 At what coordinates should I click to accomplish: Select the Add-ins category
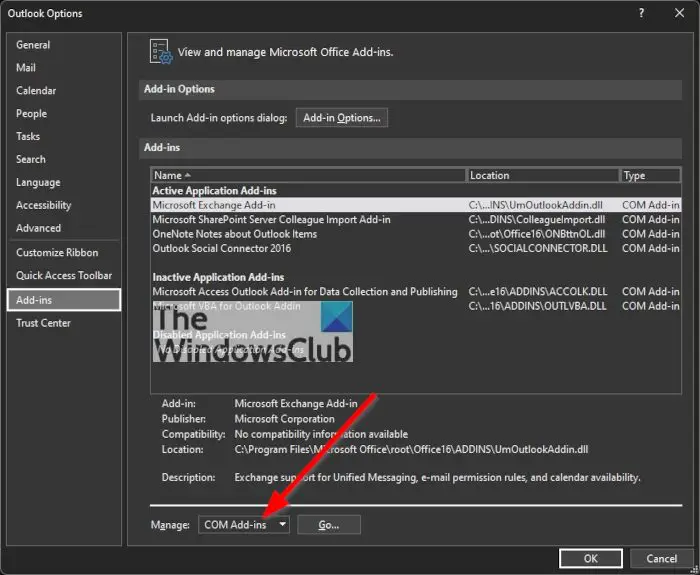[64, 300]
